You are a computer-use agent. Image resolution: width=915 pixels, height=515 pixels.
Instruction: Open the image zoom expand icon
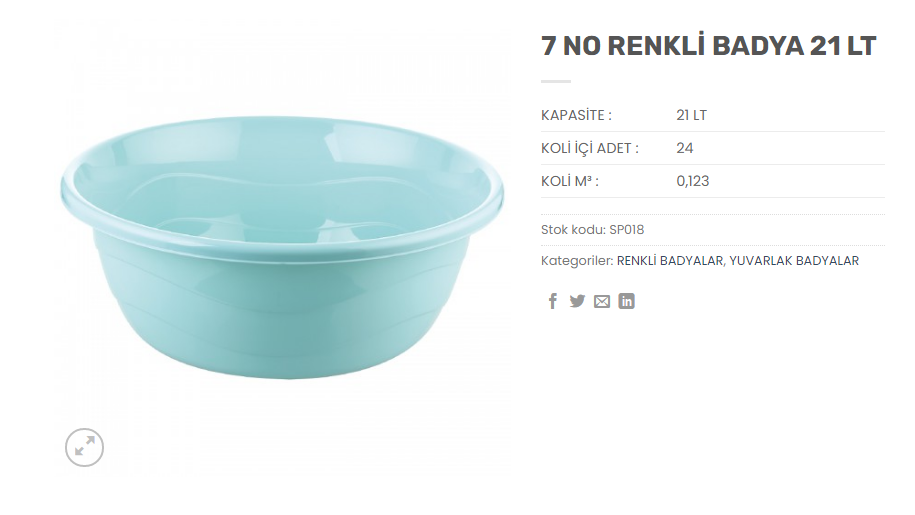click(84, 447)
